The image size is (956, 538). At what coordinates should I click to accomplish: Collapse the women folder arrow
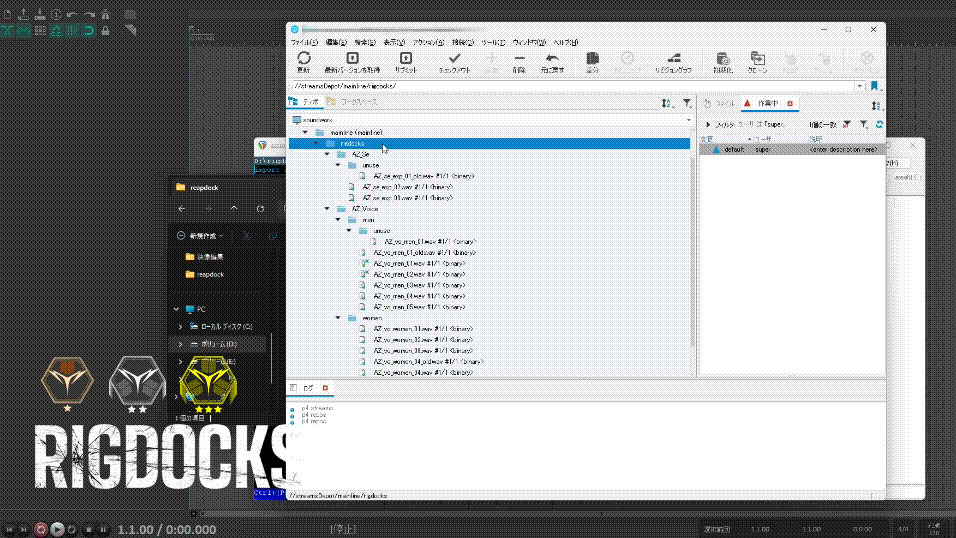click(338, 318)
